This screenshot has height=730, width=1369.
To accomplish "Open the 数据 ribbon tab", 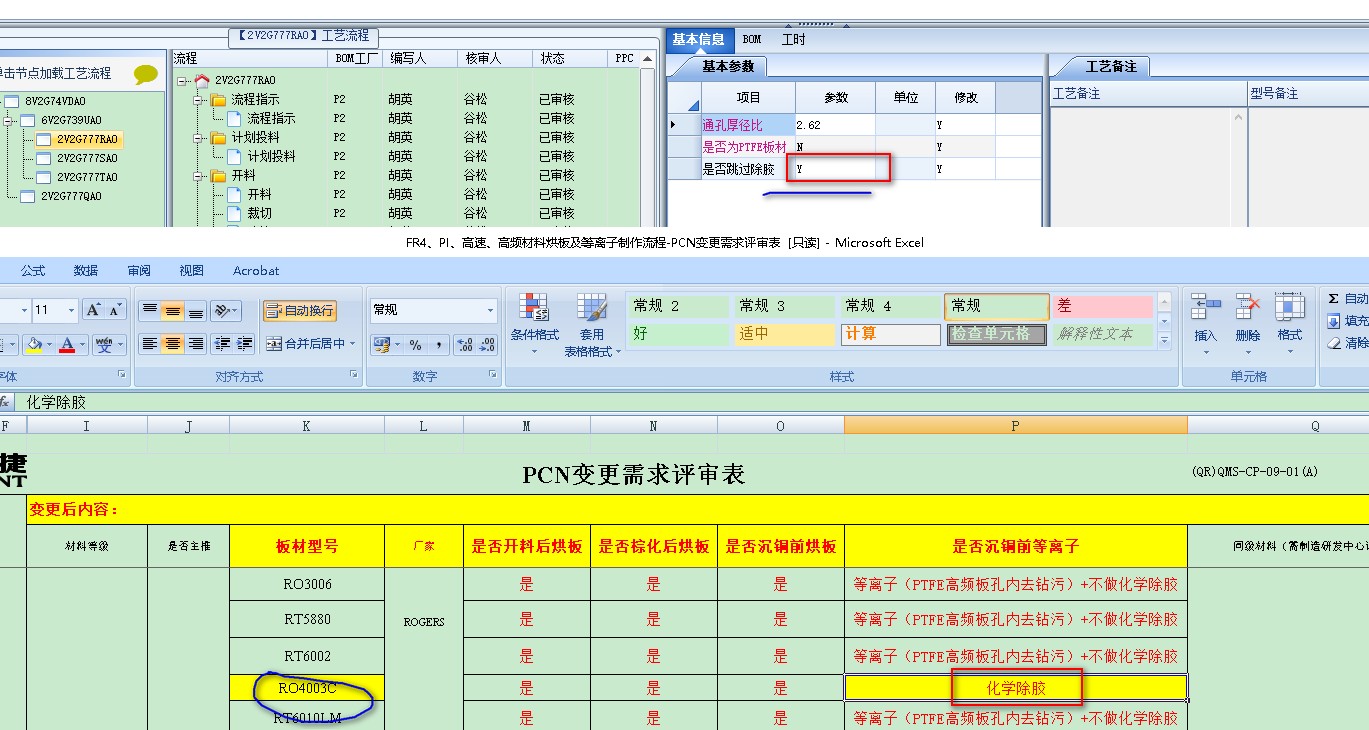I will [x=86, y=271].
